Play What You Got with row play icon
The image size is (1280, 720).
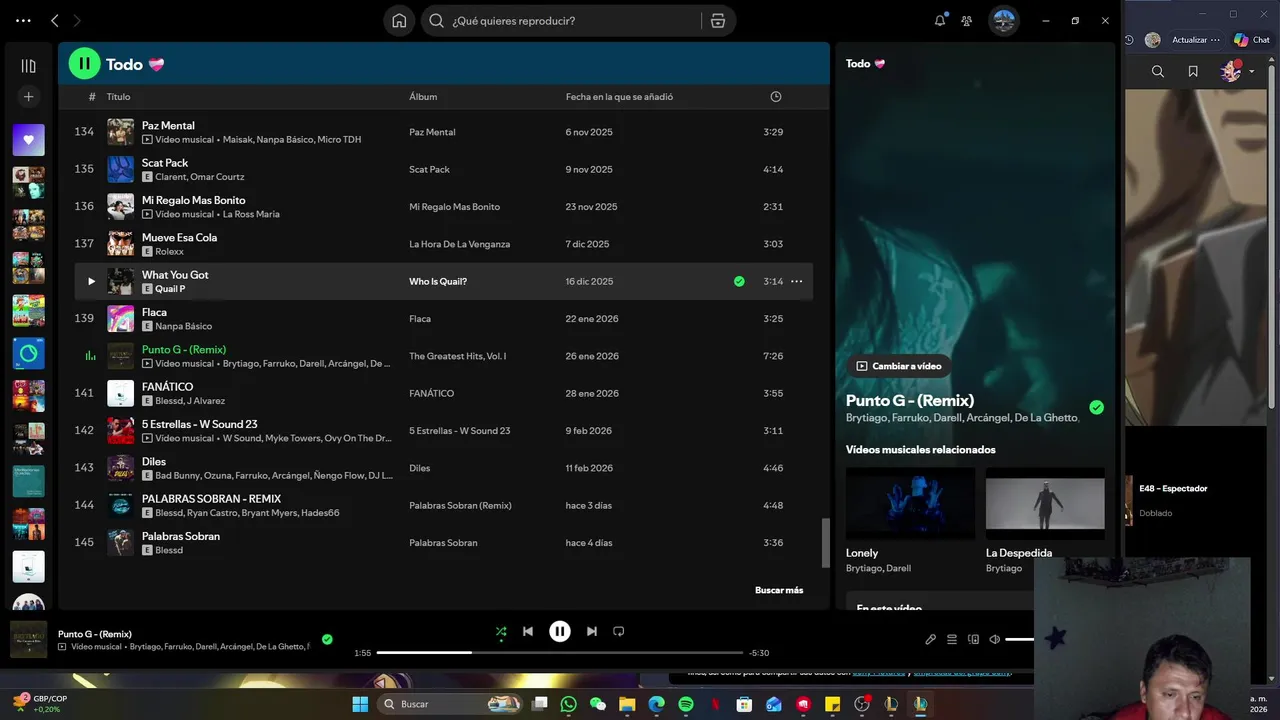coord(91,281)
